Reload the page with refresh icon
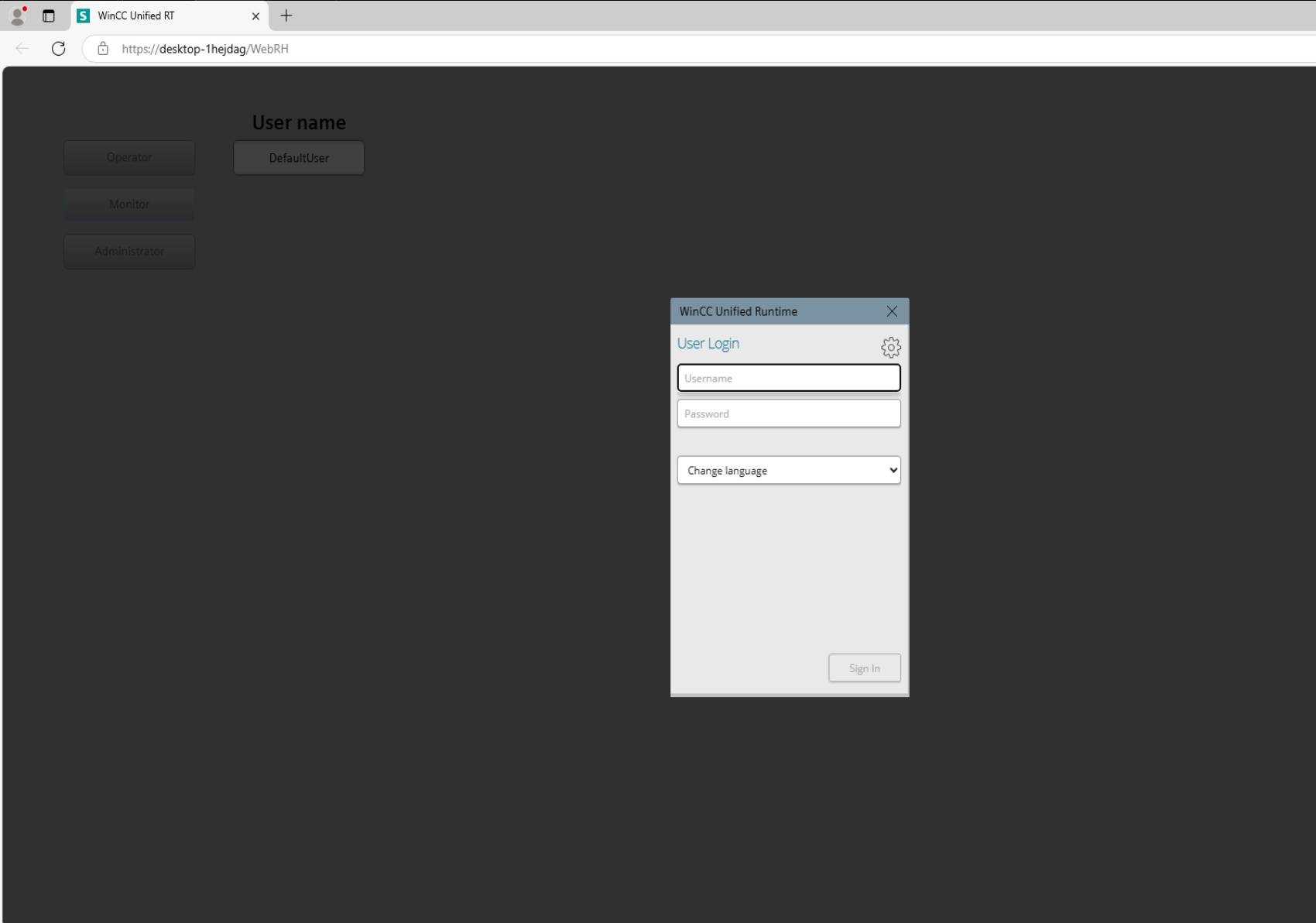1316x923 pixels. pos(58,49)
